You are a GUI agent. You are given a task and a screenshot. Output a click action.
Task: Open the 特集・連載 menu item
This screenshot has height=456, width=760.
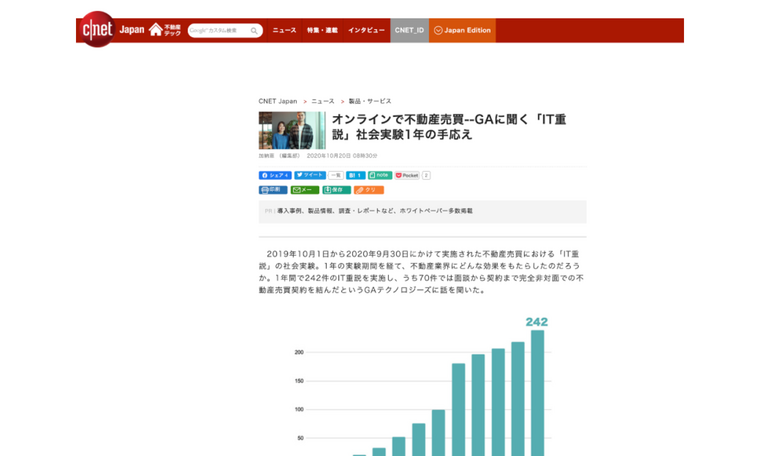click(322, 30)
